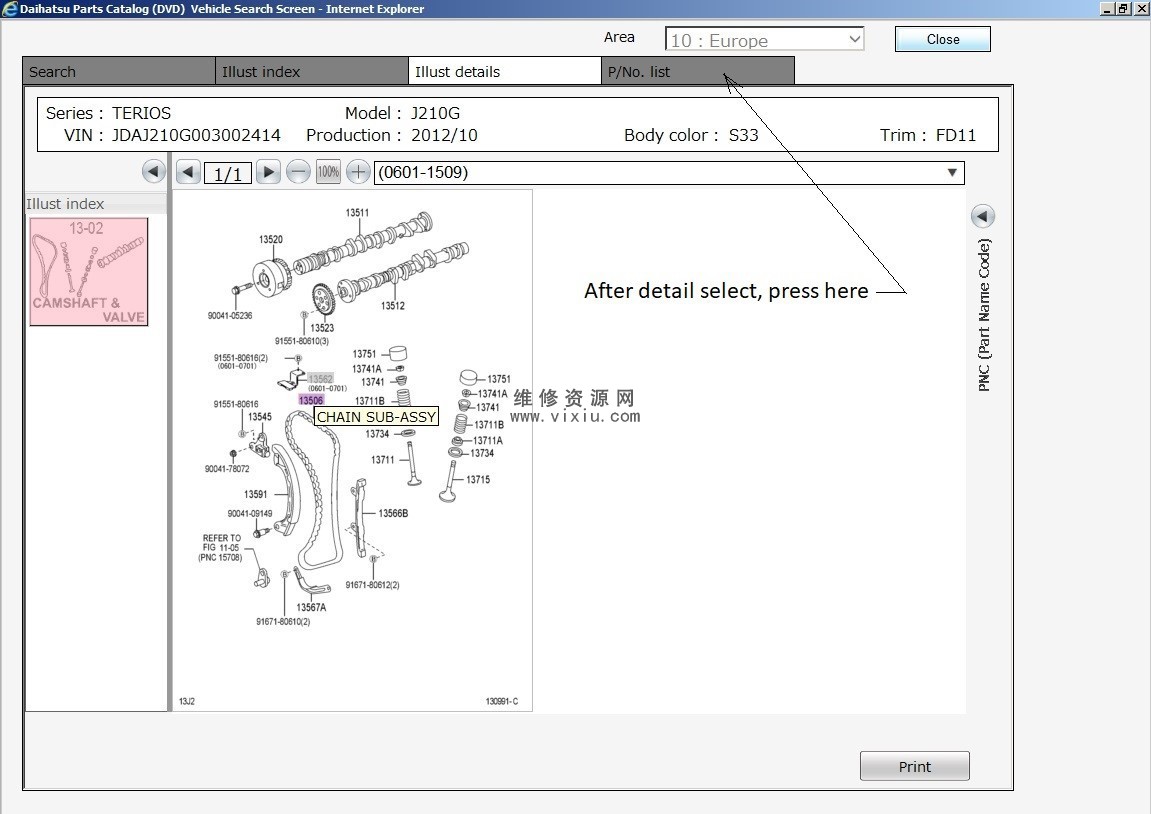
Task: Click the VIN value JDAJ210G003002414
Action: [196, 135]
